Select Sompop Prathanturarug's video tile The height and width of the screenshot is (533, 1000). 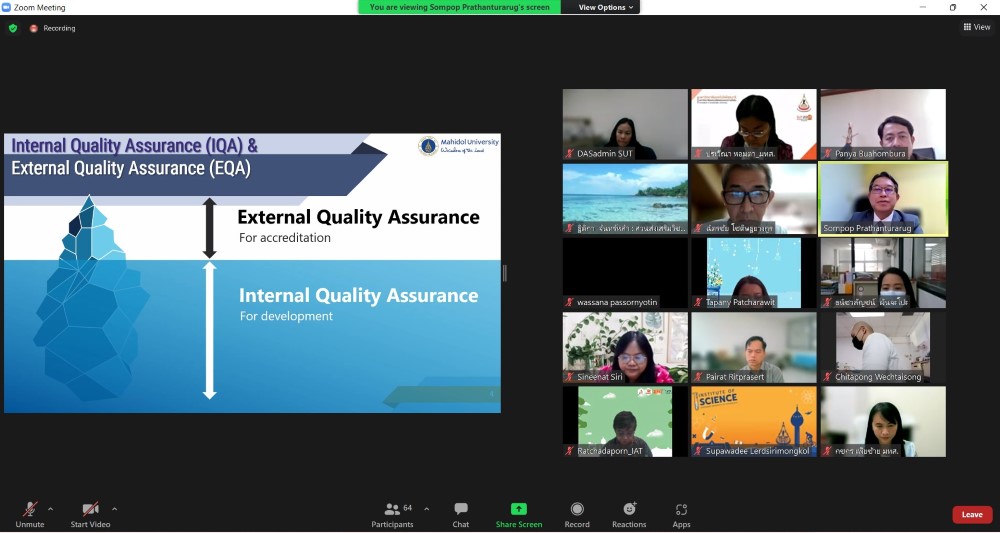[883, 199]
